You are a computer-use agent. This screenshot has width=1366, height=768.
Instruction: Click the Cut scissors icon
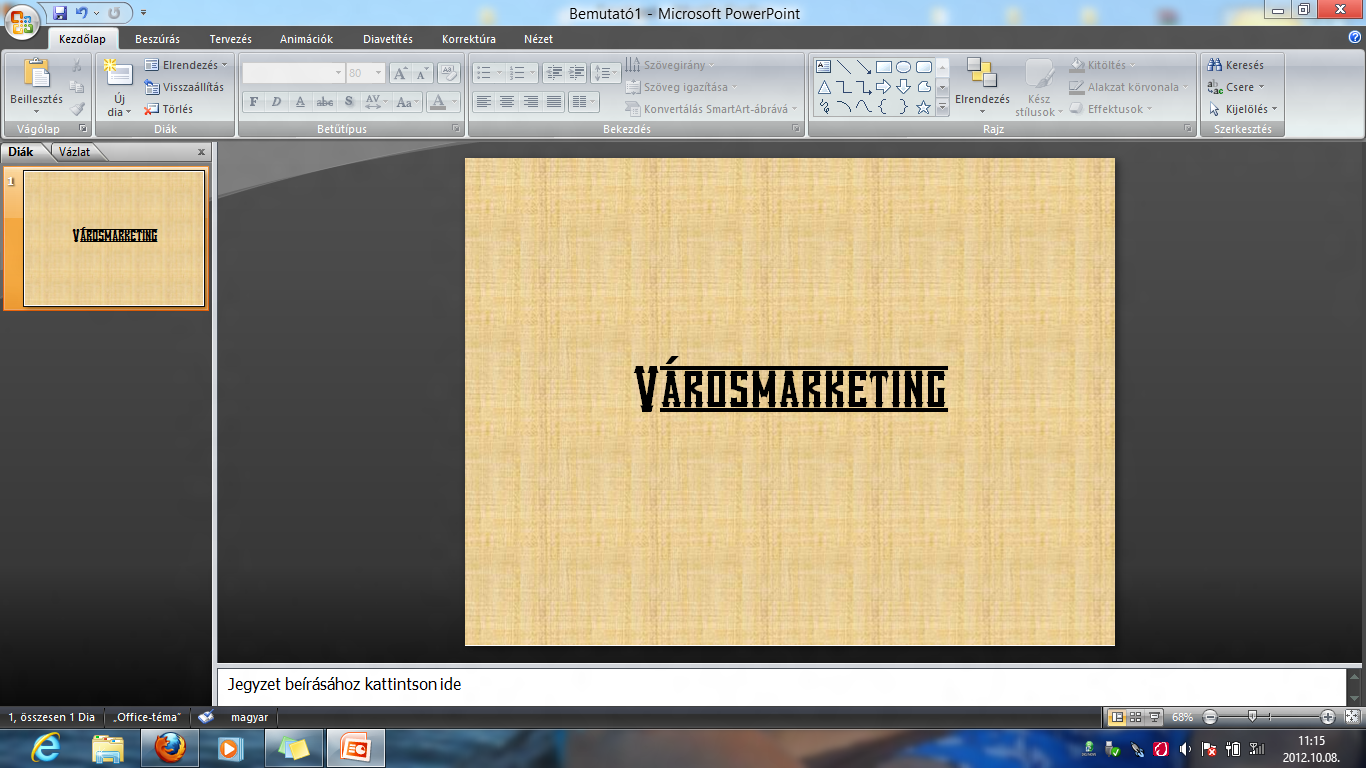pyautogui.click(x=77, y=66)
